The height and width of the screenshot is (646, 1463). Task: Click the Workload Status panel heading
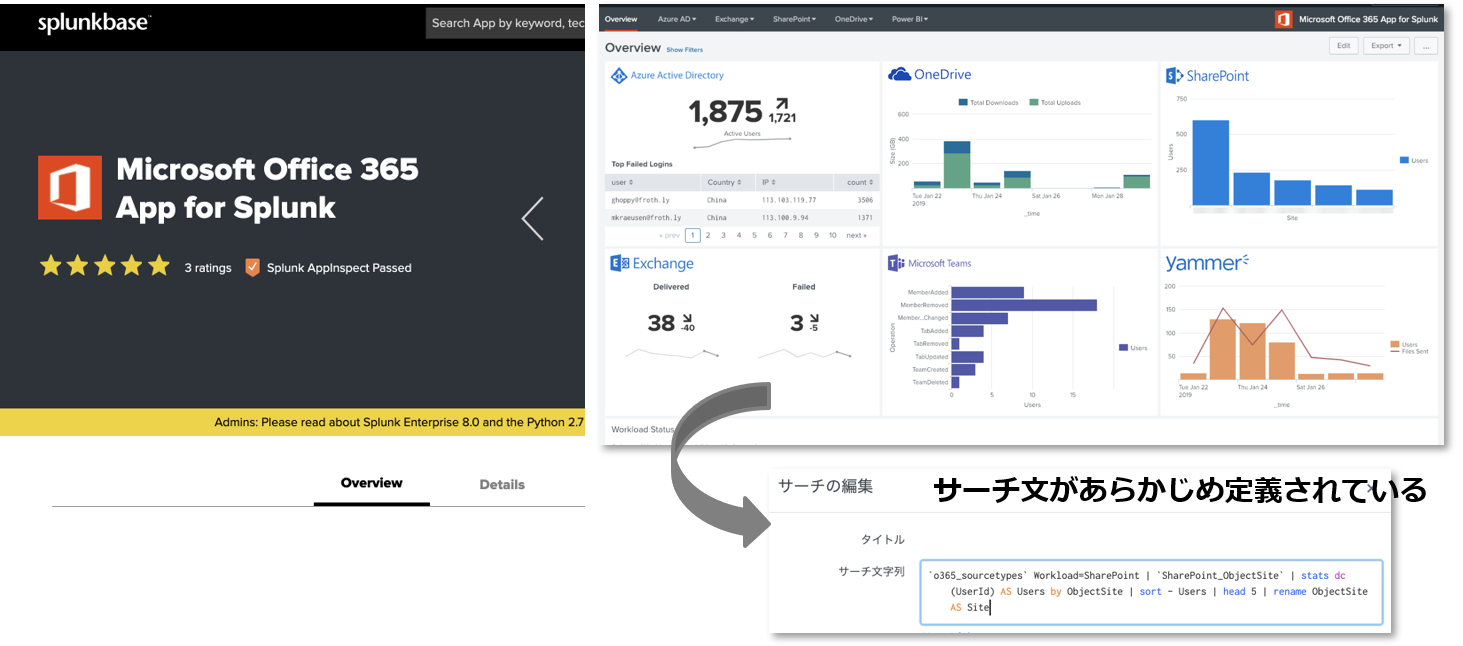click(x=643, y=429)
